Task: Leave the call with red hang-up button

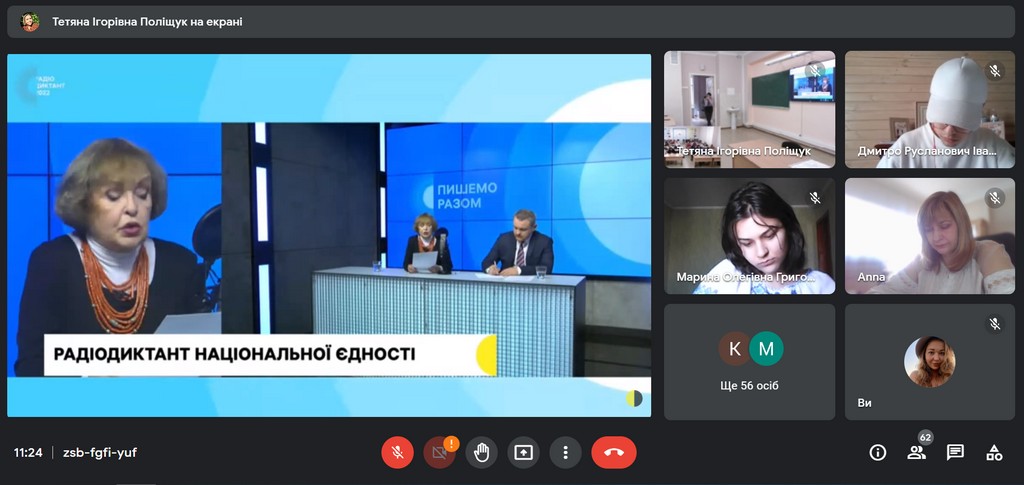Action: tap(613, 452)
